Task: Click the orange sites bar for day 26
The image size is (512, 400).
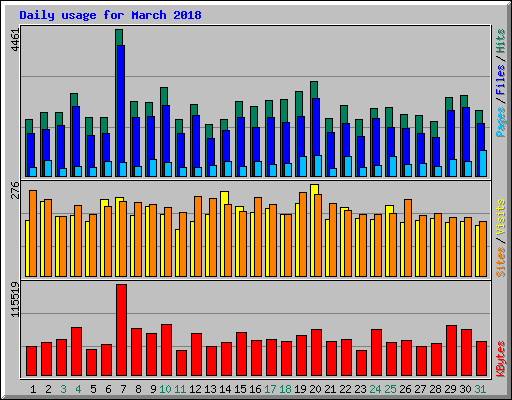Action: [x=408, y=238]
